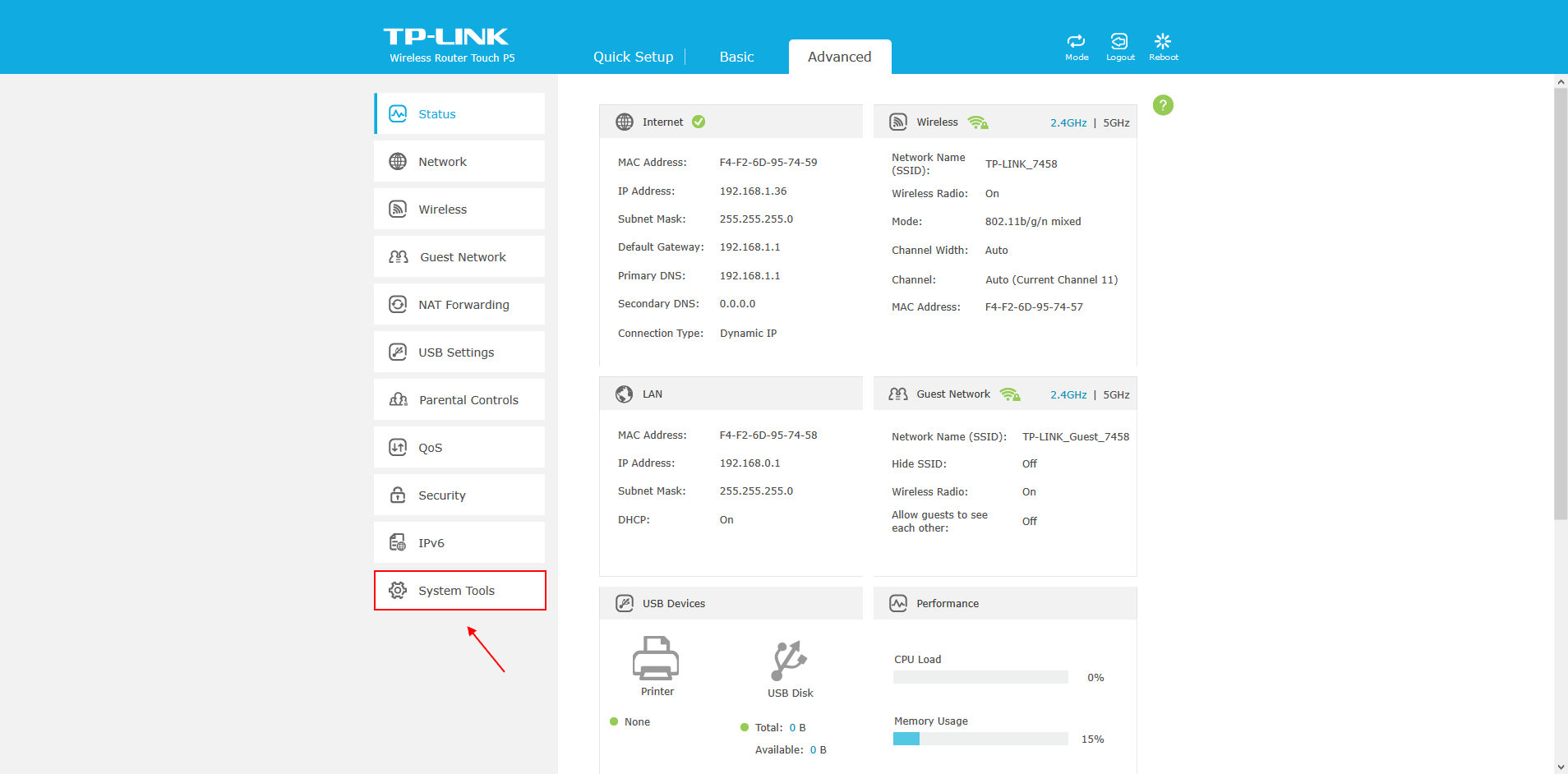
Task: Click the scrollbar up arrow
Action: click(x=1561, y=81)
